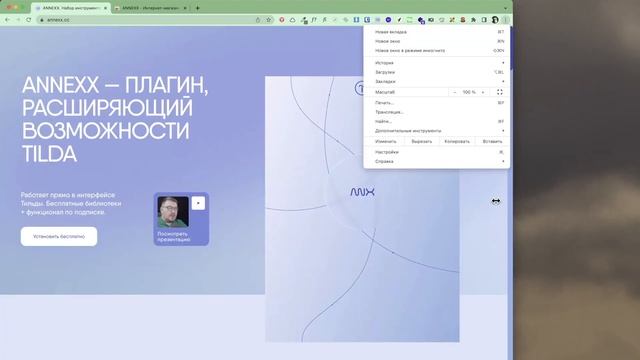Click 'Вырезать' in the edit row
The height and width of the screenshot is (360, 640).
[422, 141]
